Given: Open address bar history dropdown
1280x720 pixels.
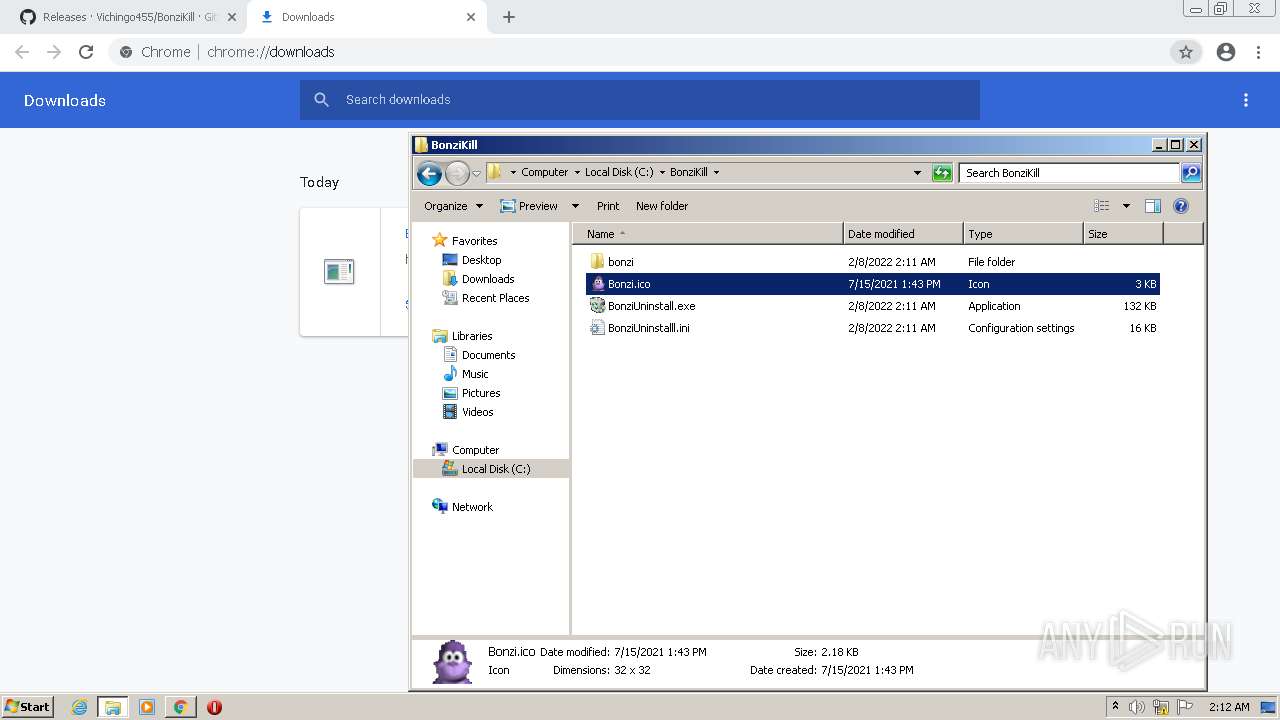Looking at the screenshot, I should click(917, 173).
